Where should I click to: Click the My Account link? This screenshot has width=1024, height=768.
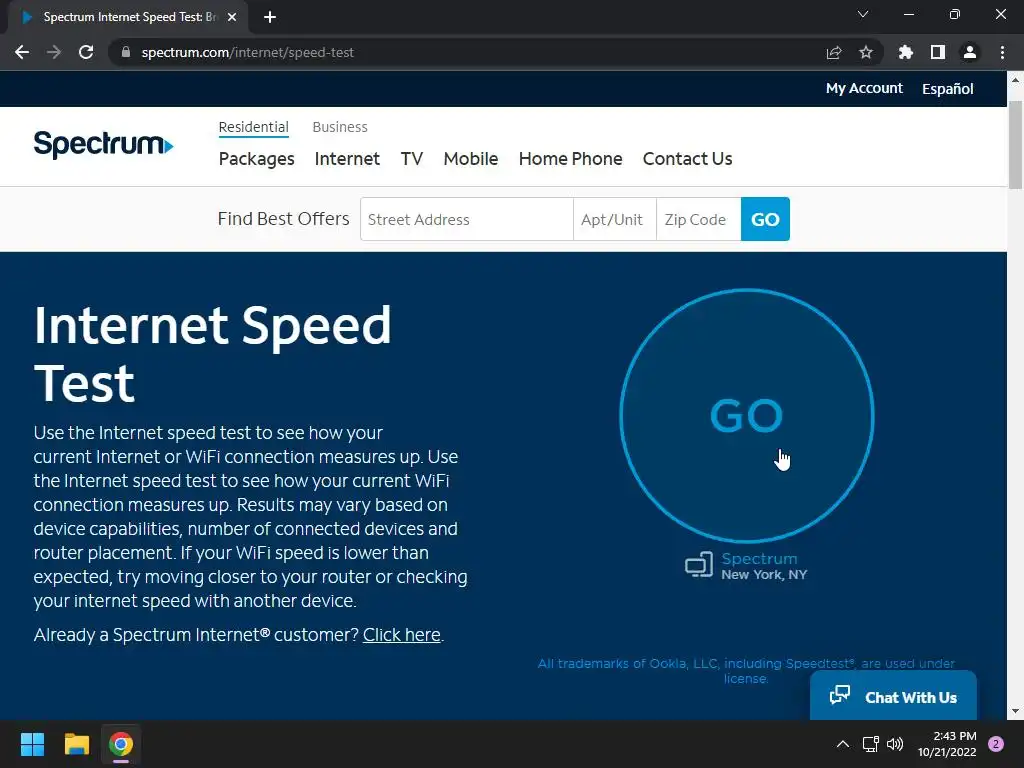(864, 88)
